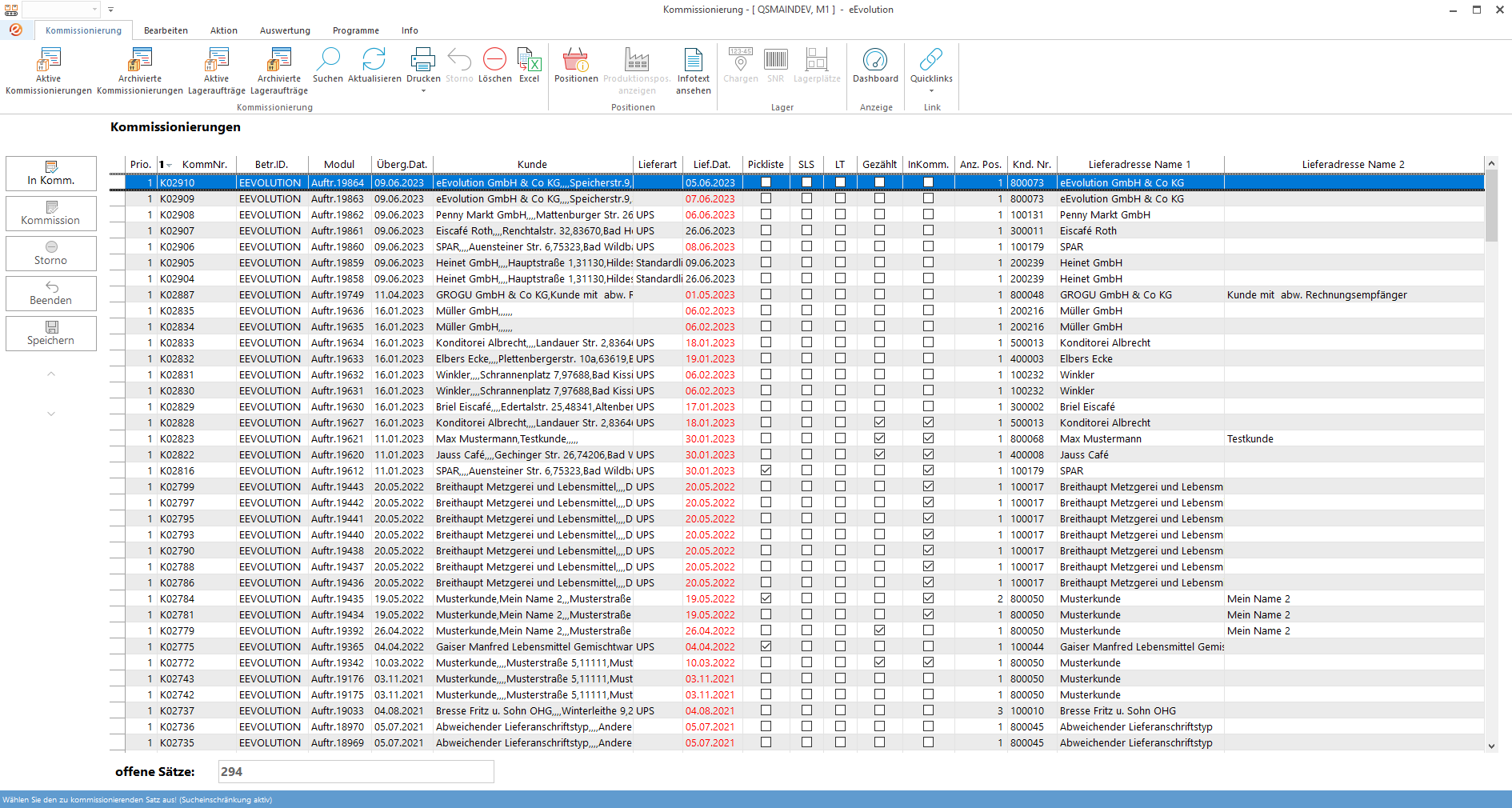Click the Storno sidebar button
The width and height of the screenshot is (1512, 808).
pos(51,253)
